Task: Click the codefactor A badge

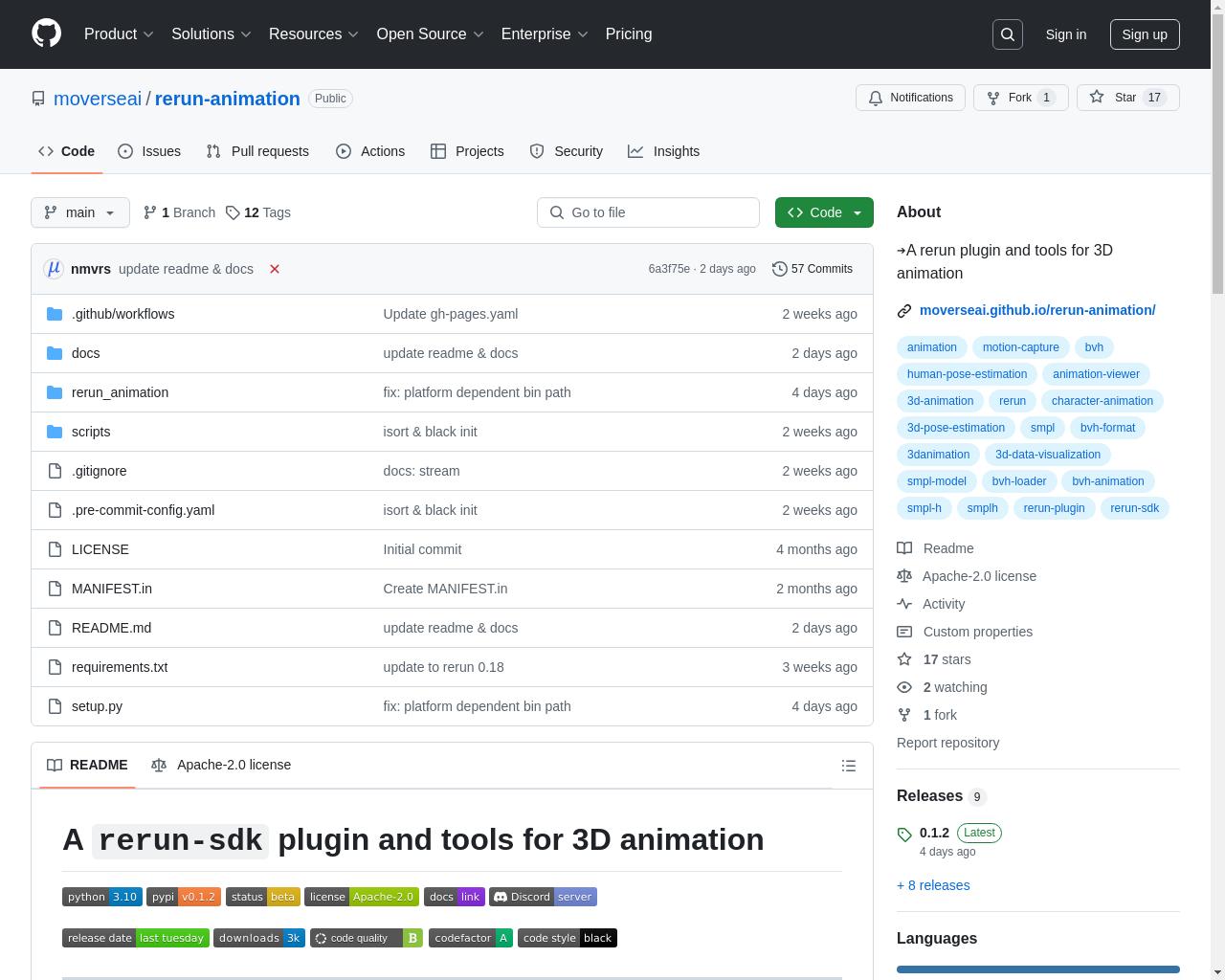Action: point(471,938)
